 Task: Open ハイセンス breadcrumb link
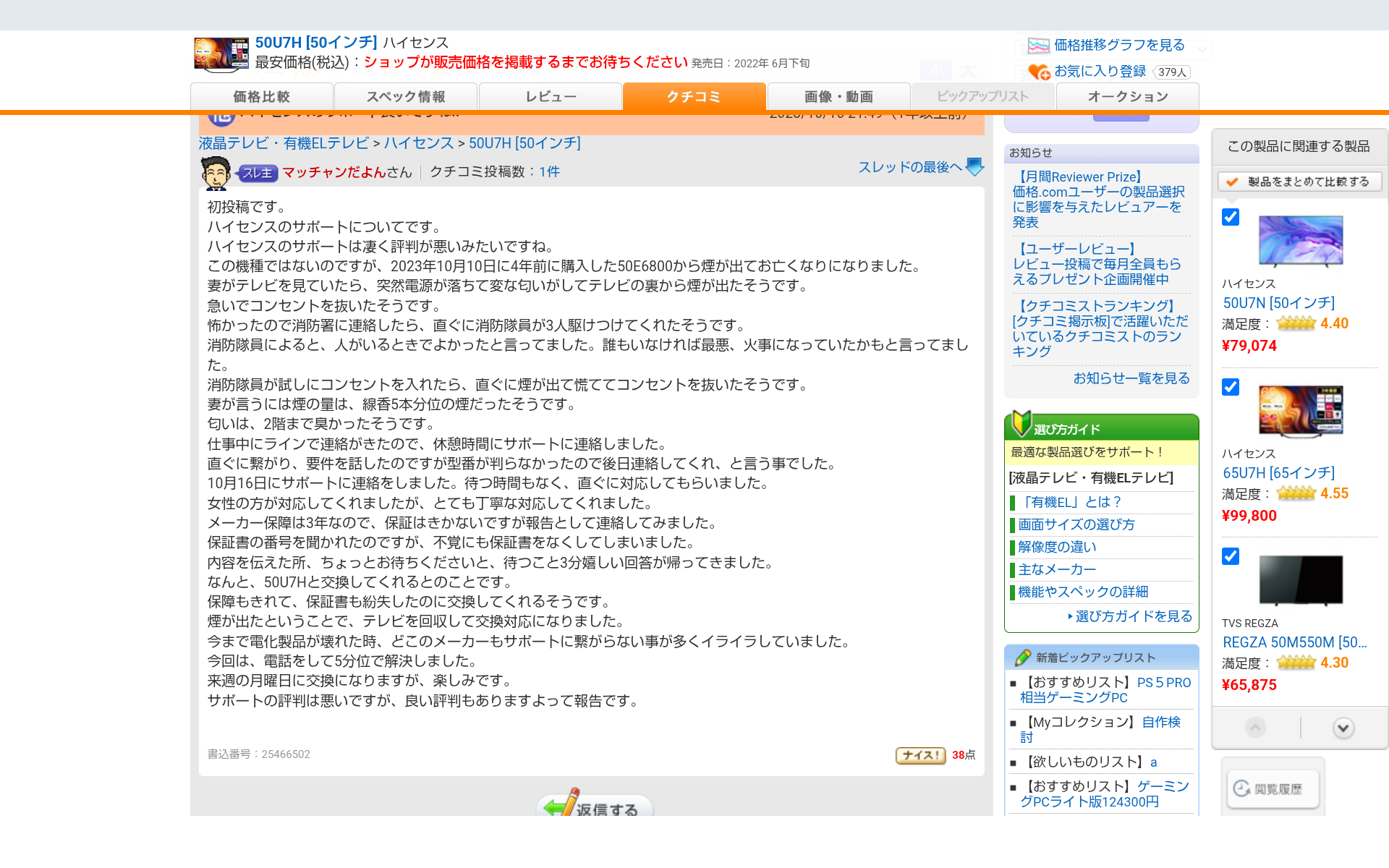click(419, 143)
